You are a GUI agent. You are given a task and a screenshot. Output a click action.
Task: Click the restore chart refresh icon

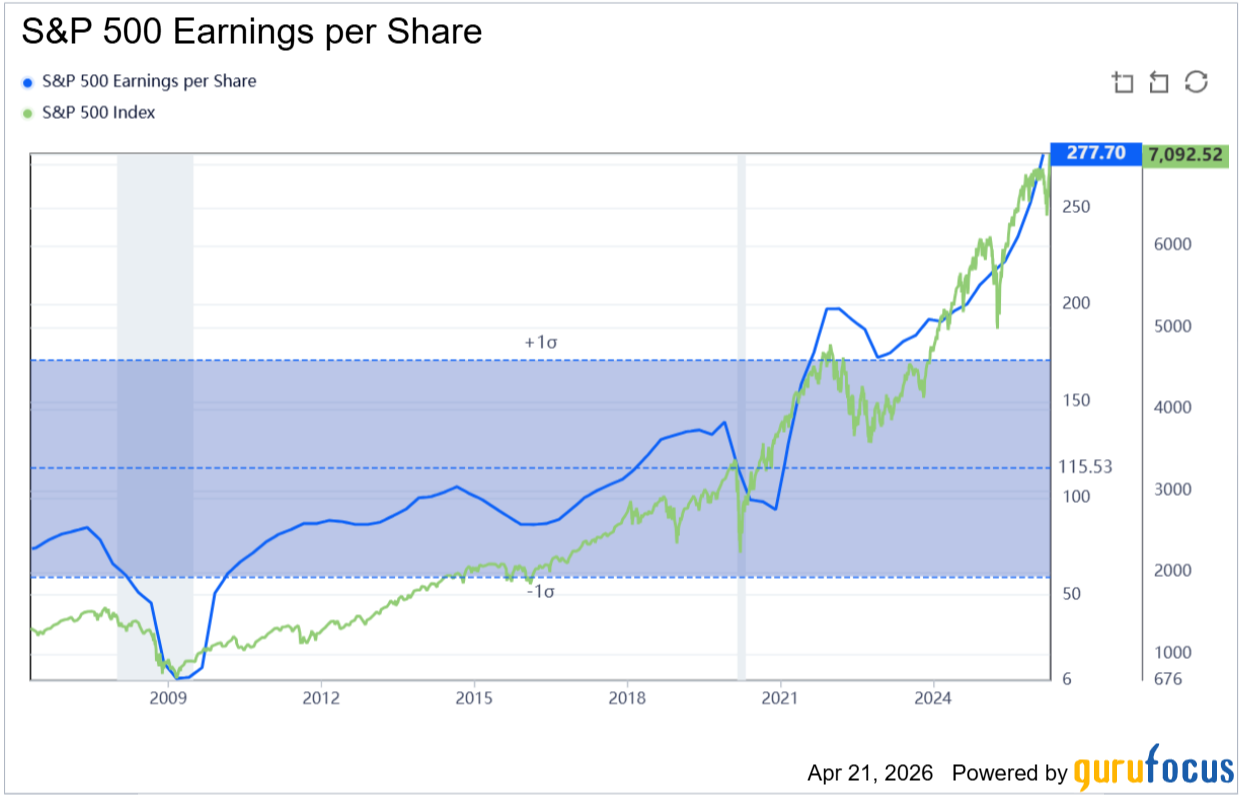(1196, 82)
